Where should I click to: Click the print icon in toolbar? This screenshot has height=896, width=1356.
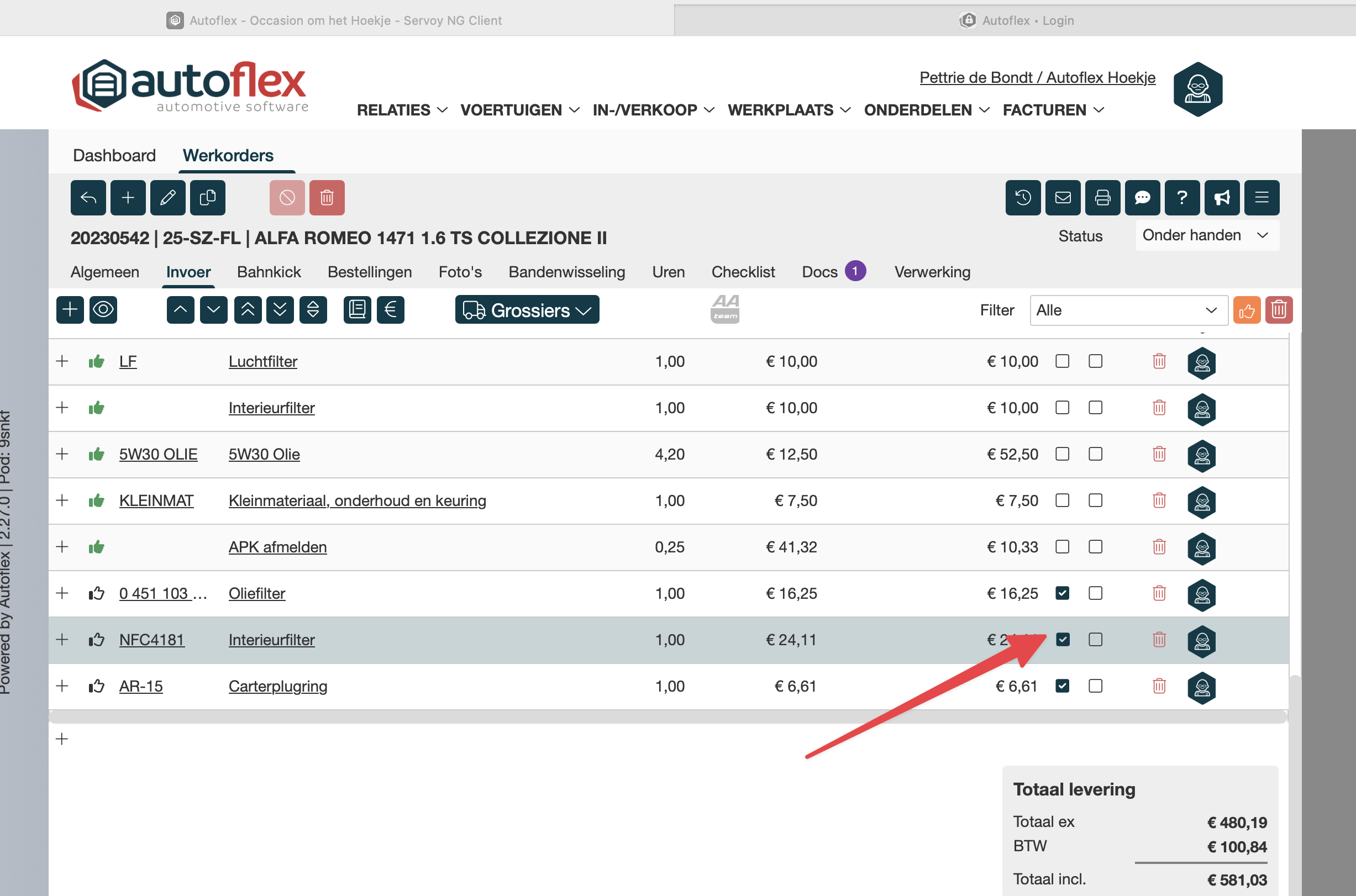coord(1102,198)
